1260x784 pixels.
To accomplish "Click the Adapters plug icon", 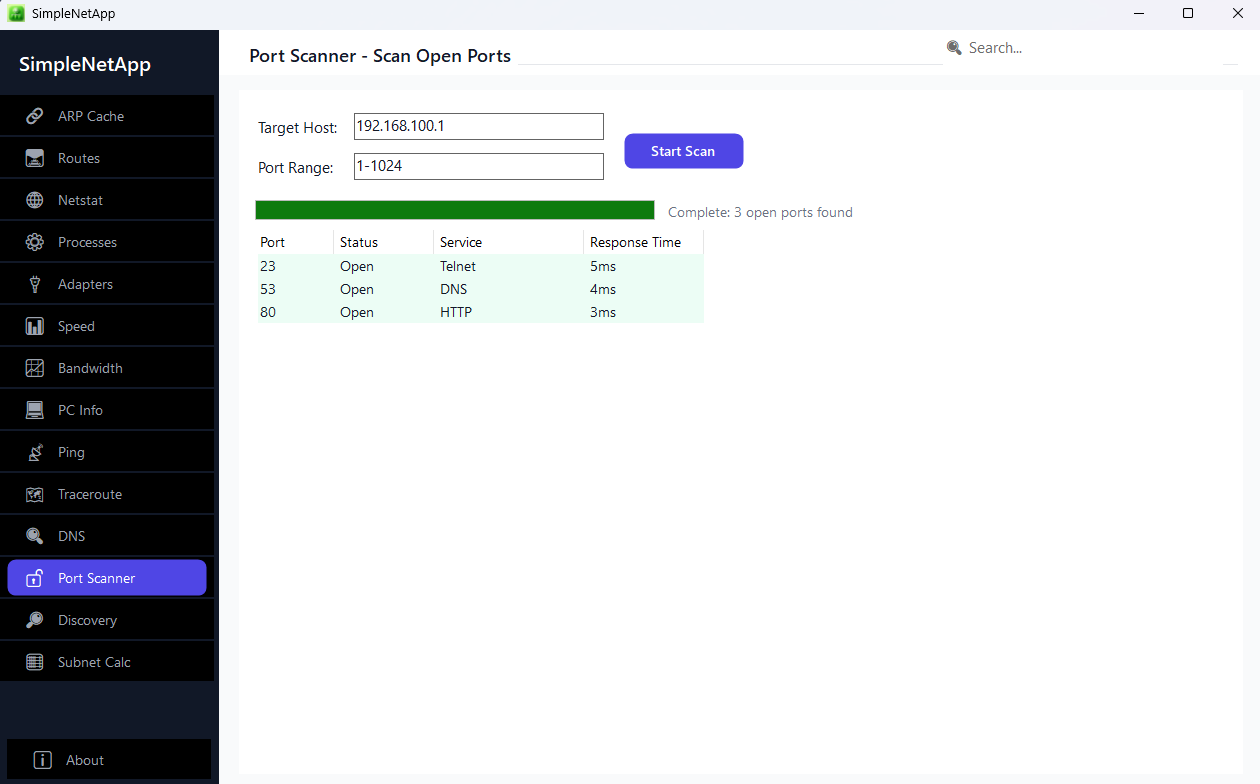I will tap(35, 284).
